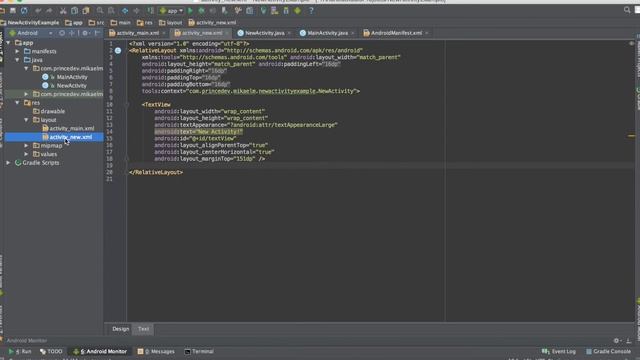Open the TODO tool window button
640x360 pixels.
(x=51, y=351)
